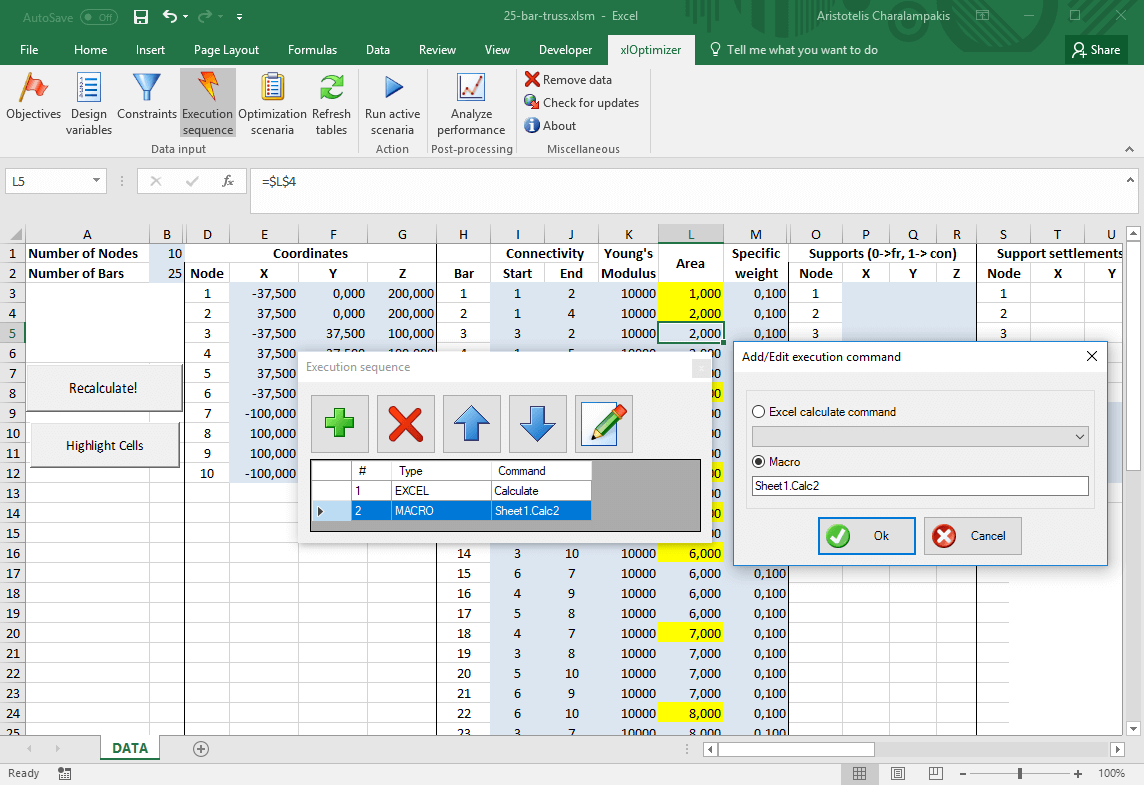
Task: Open the Developer ribbon tab
Action: pos(565,50)
